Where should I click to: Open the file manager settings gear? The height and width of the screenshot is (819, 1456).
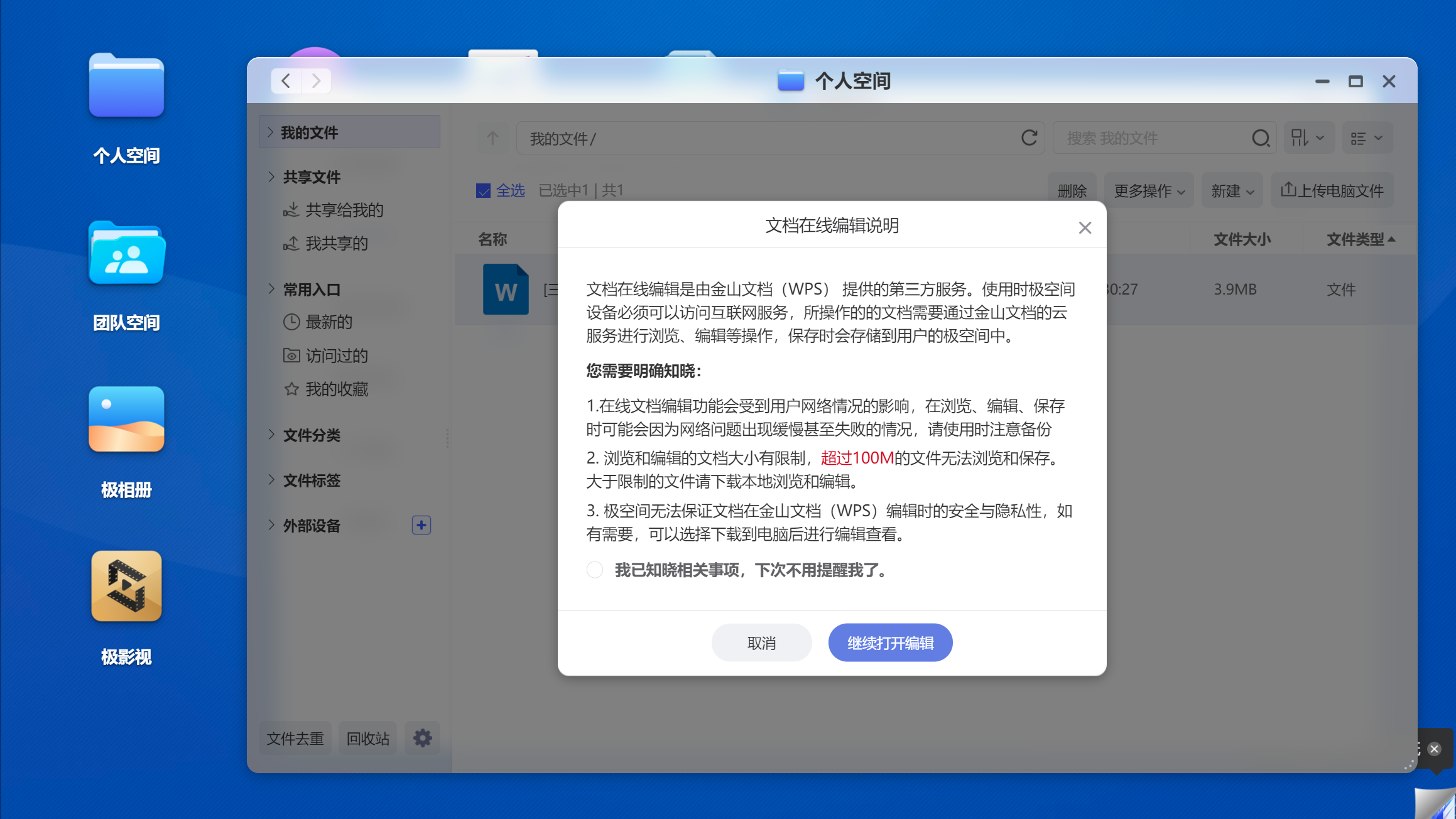422,738
